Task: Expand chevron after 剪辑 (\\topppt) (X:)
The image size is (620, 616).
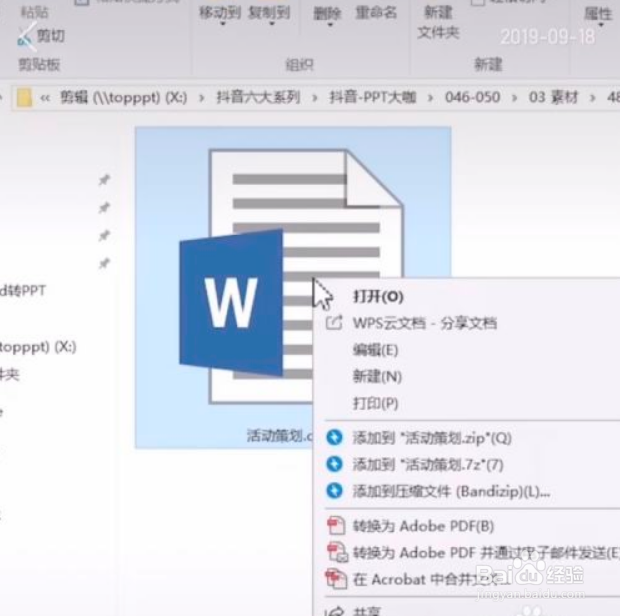Action: [x=201, y=98]
